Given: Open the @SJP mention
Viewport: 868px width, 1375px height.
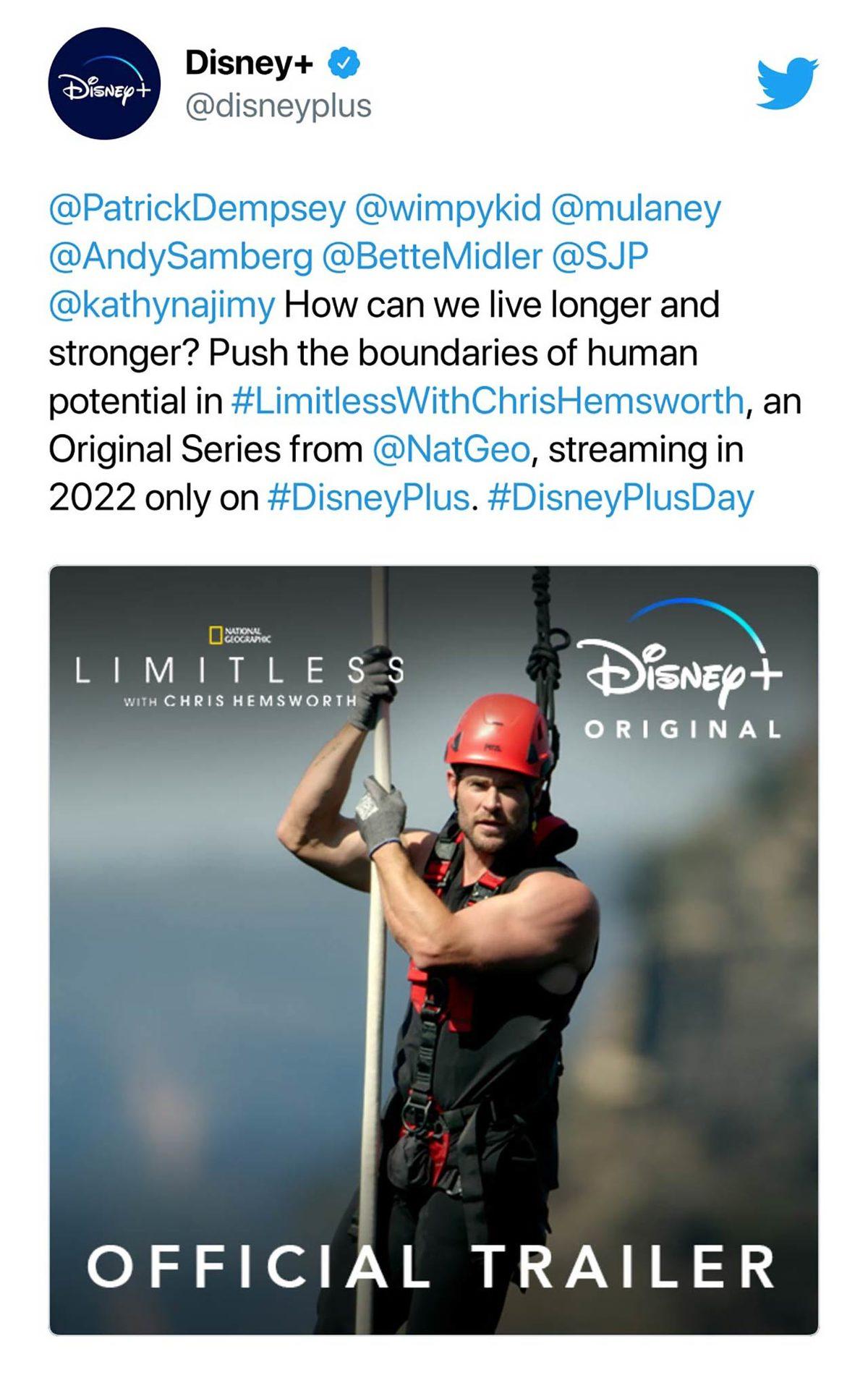Looking at the screenshot, I should click(600, 257).
